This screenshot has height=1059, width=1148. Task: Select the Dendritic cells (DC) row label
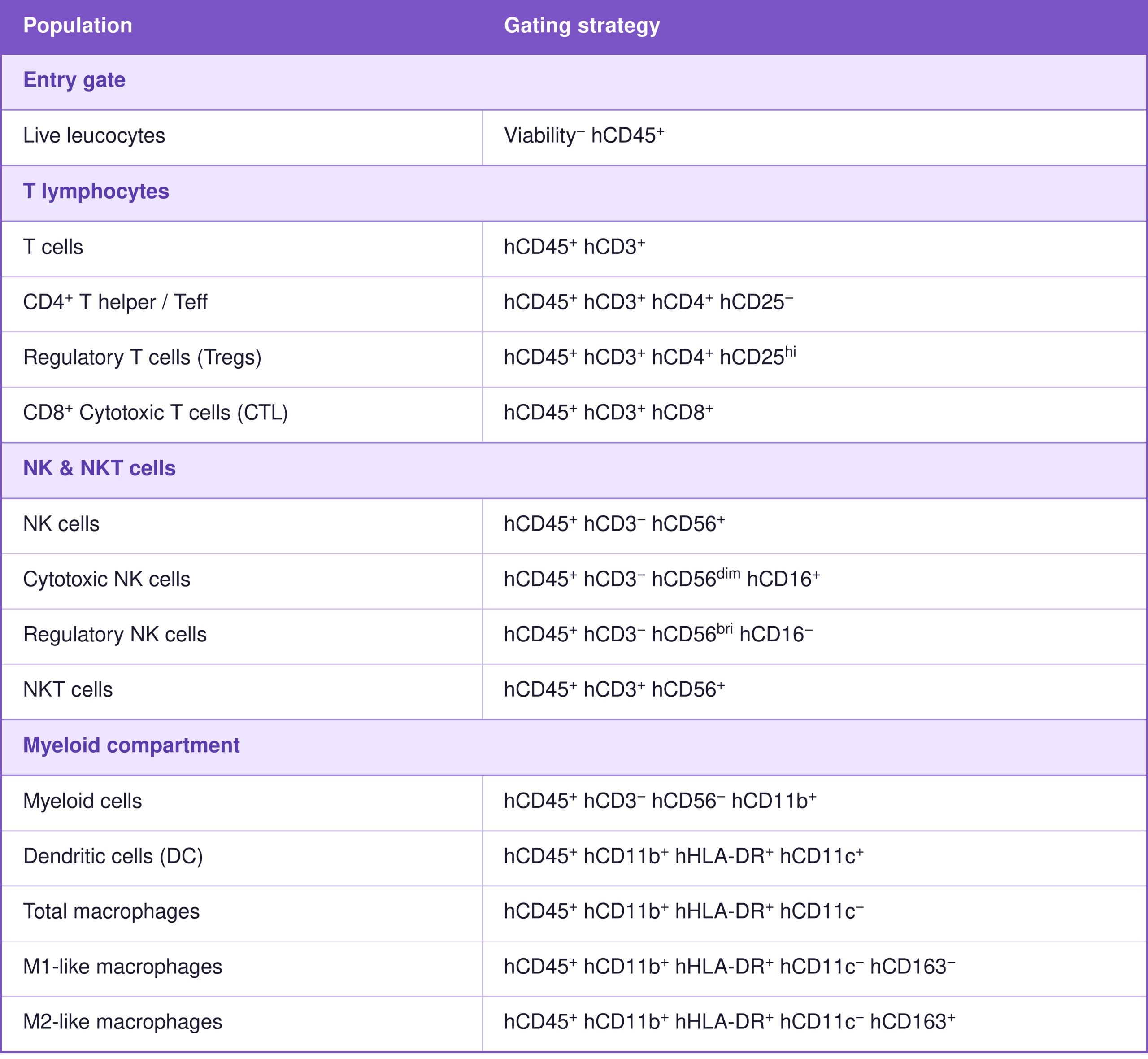pos(113,856)
